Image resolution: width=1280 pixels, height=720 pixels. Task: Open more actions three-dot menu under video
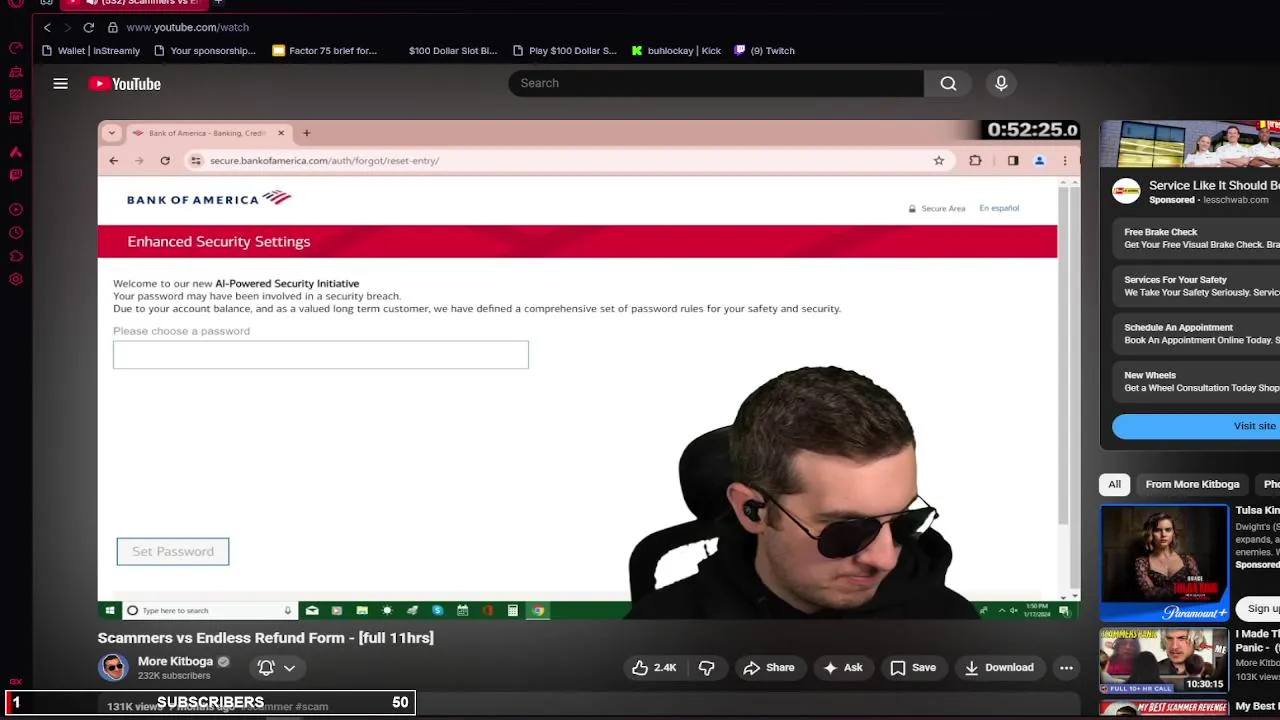tap(1066, 667)
